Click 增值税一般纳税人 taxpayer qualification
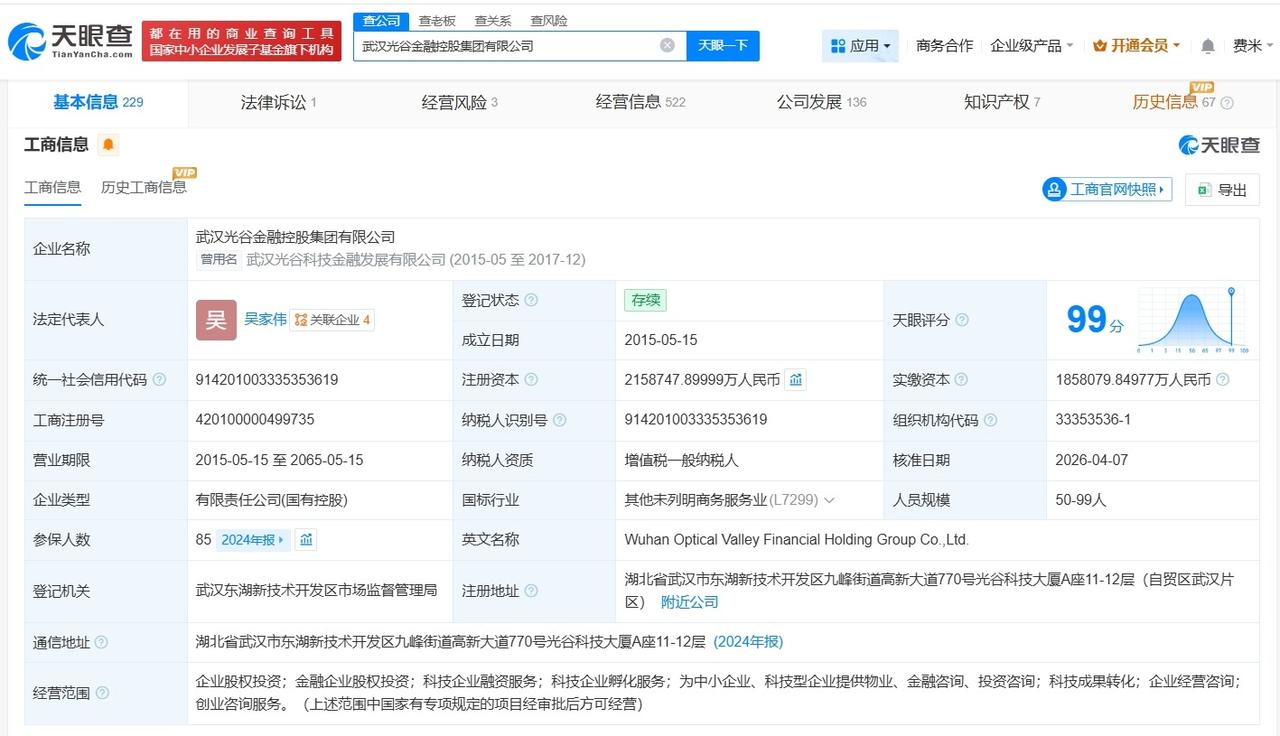The width and height of the screenshot is (1280, 736). point(681,460)
